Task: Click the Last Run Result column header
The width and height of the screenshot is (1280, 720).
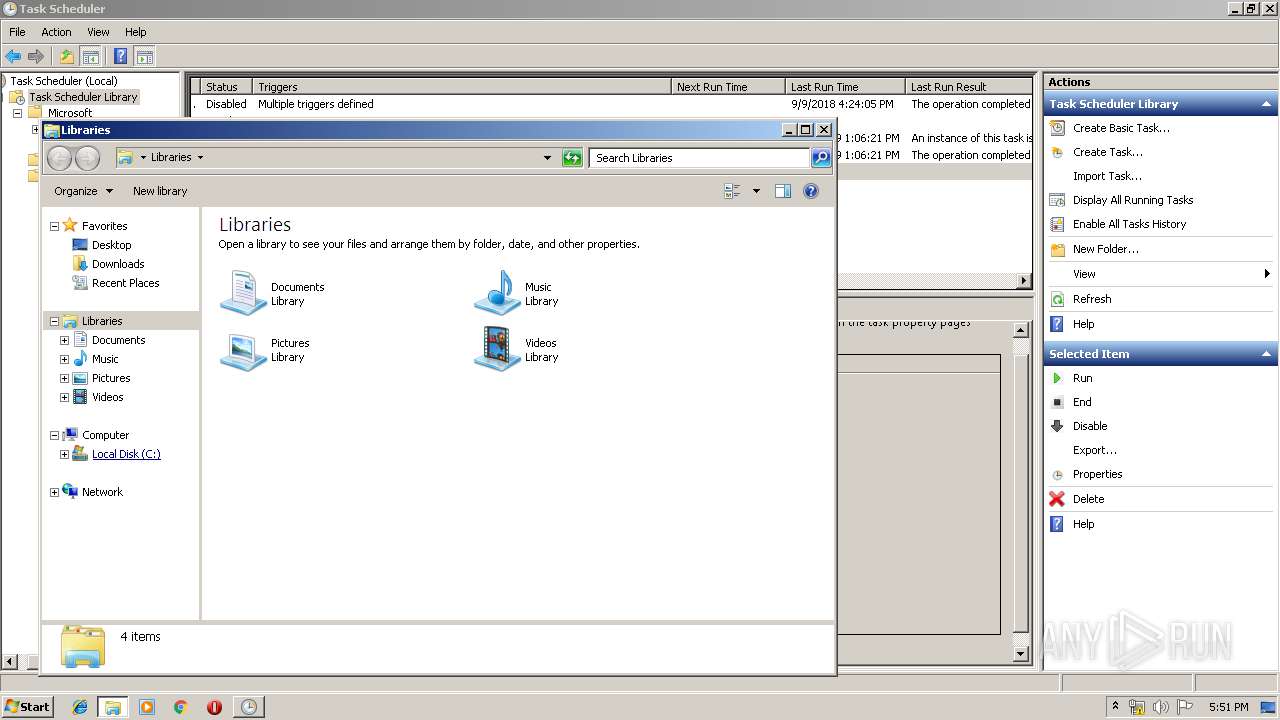Action: [x=968, y=87]
